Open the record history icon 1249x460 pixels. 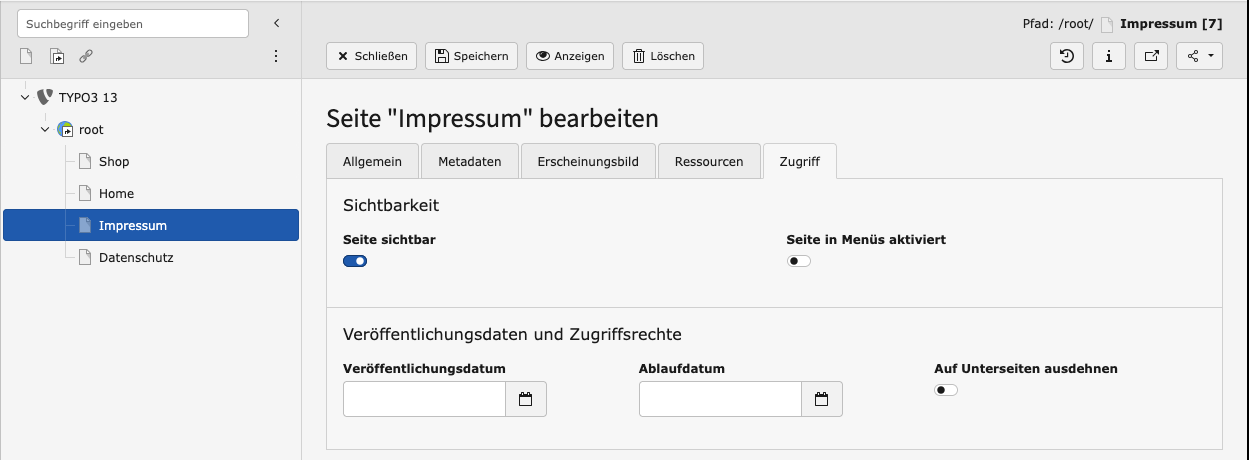pyautogui.click(x=1067, y=56)
